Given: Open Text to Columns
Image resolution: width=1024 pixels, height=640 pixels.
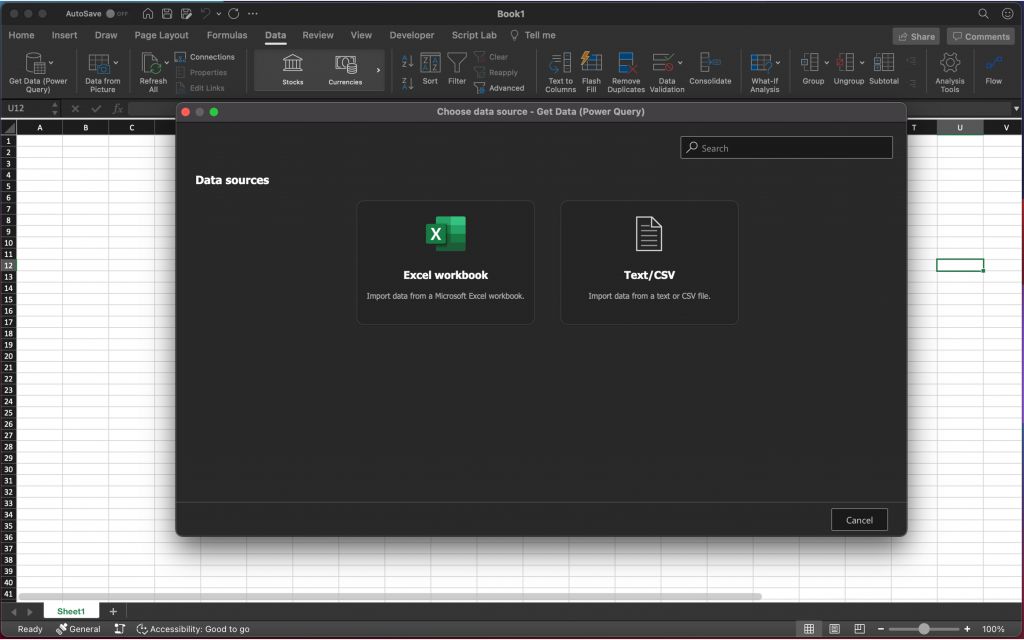Looking at the screenshot, I should click(560, 72).
